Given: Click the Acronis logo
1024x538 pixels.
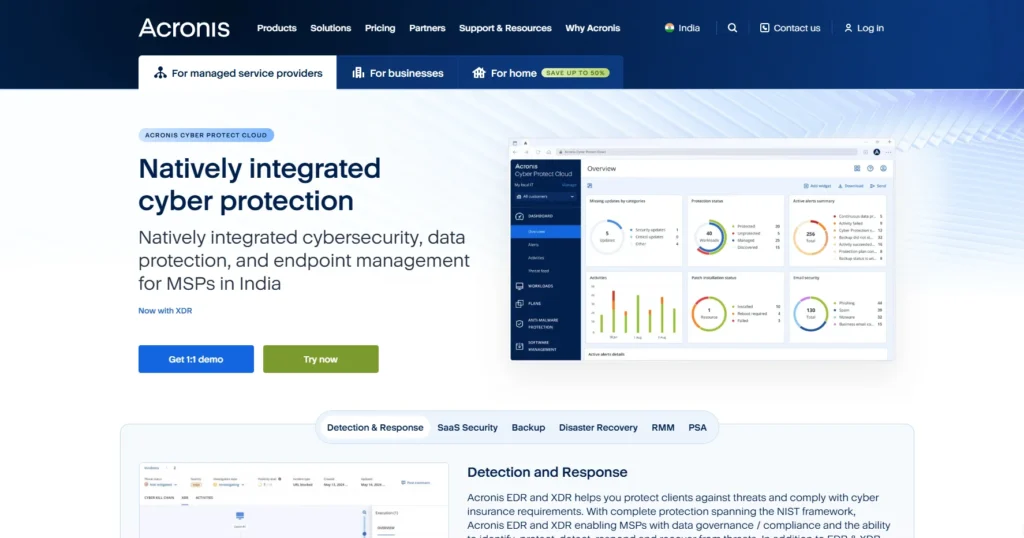Looking at the screenshot, I should (184, 28).
